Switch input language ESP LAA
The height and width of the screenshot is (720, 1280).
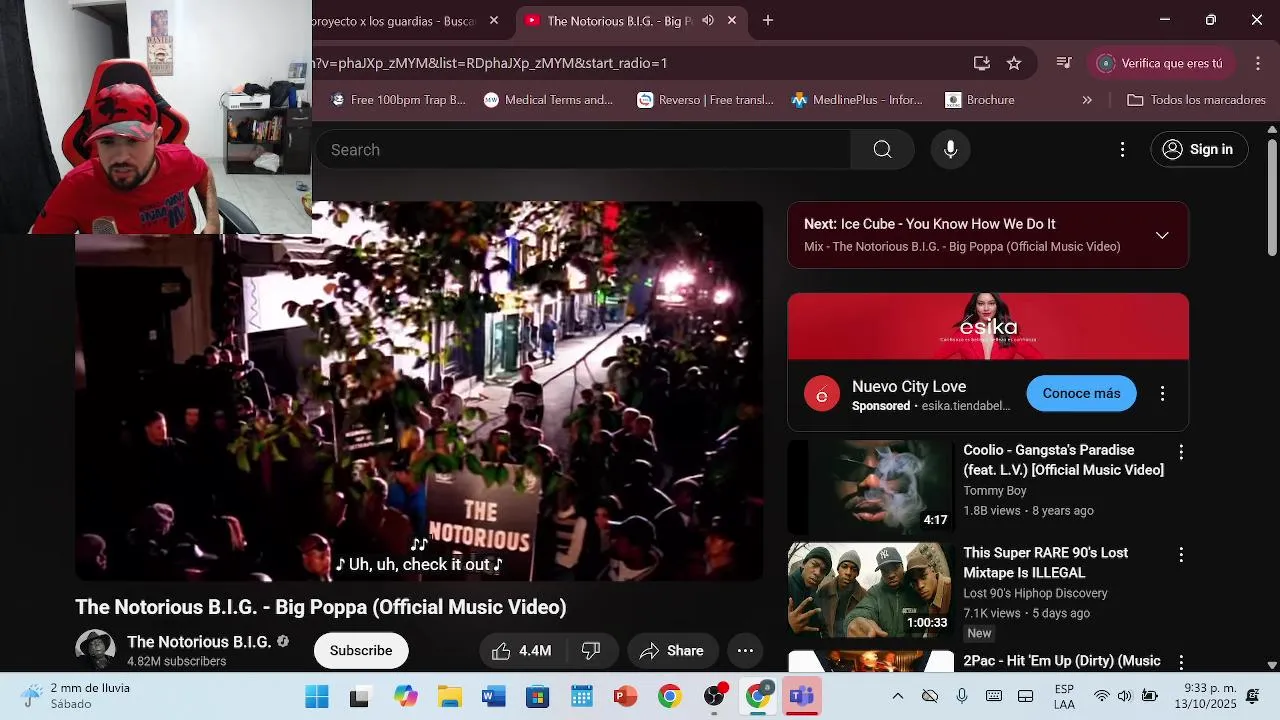tap(1064, 696)
